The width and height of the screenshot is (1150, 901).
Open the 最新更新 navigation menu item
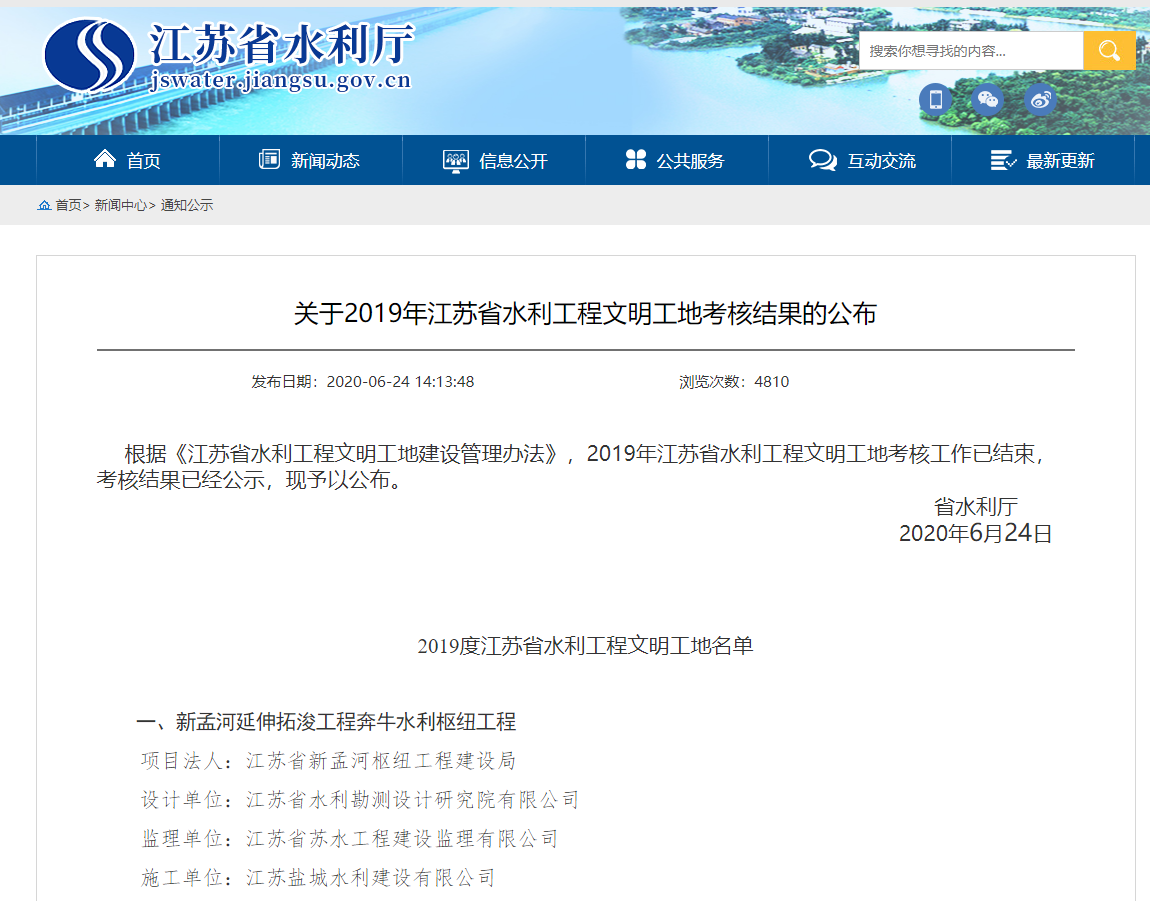tap(1043, 160)
